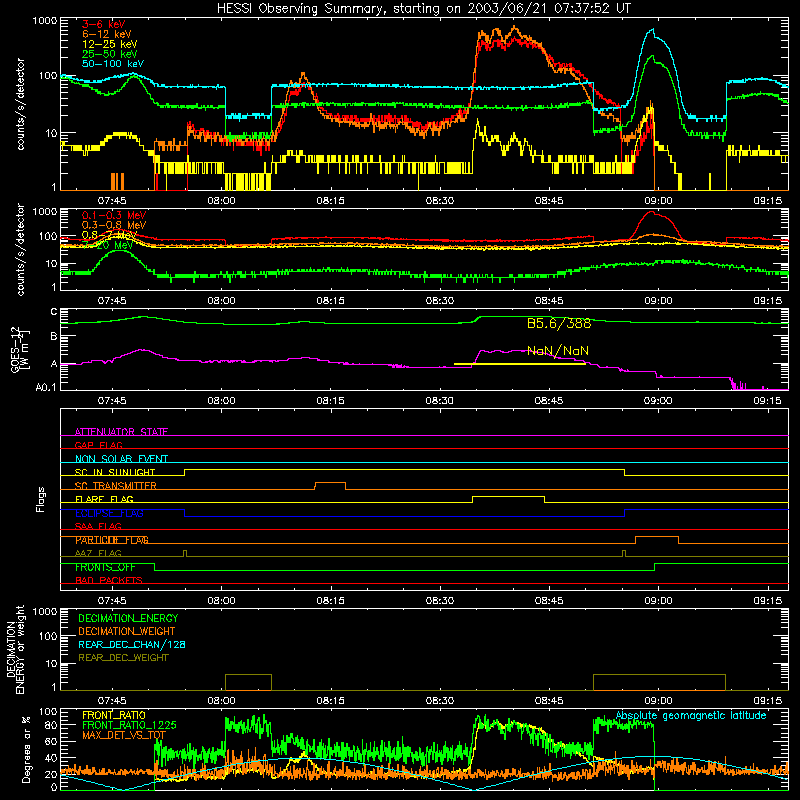Select the FLARE_FLAG label

tap(104, 499)
